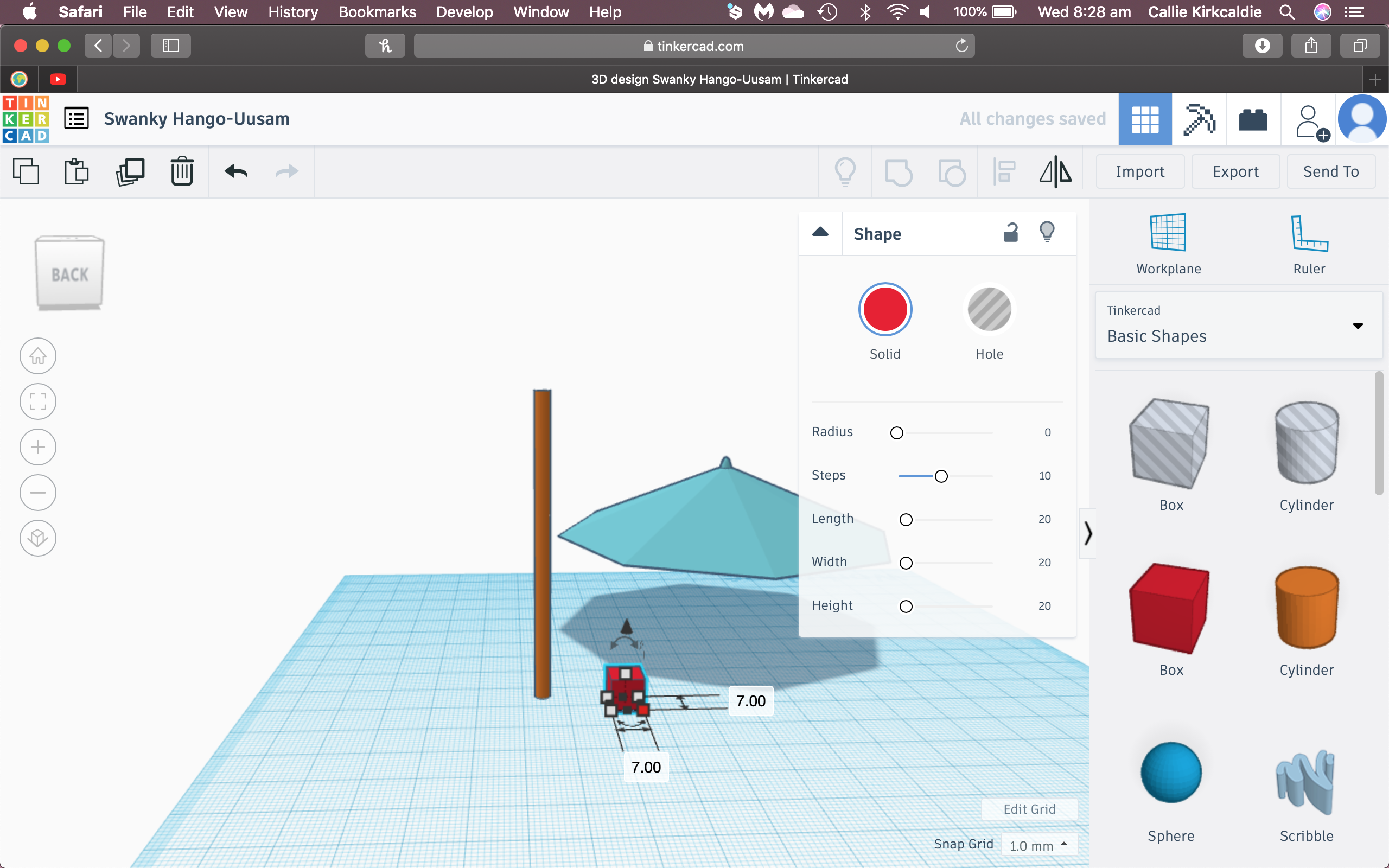
Task: Click the Export button
Action: 1235,171
